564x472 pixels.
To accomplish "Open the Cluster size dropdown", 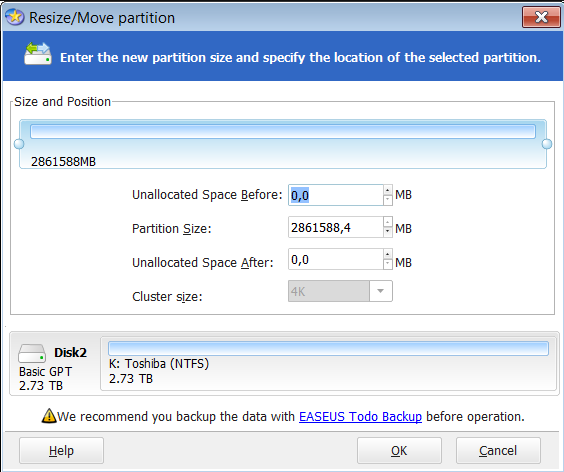I will point(381,291).
